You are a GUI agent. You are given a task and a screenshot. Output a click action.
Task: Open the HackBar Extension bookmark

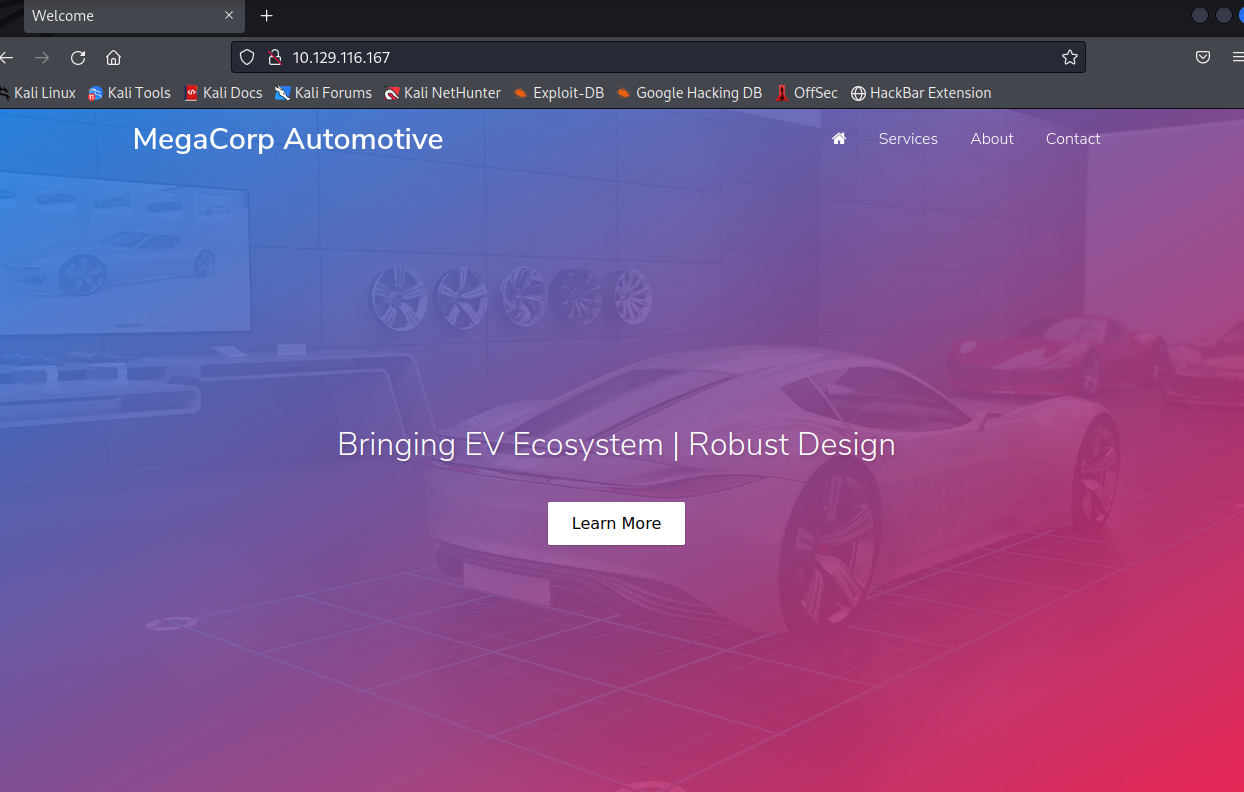click(921, 93)
